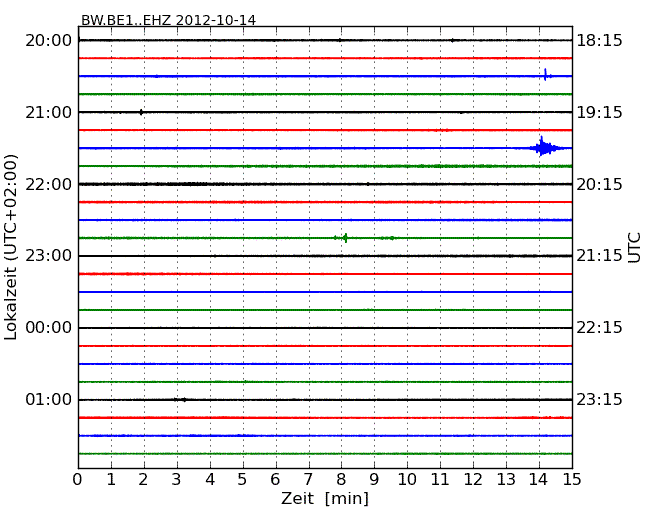
Task: Click the 00:00 local time label
Action: tap(49, 328)
